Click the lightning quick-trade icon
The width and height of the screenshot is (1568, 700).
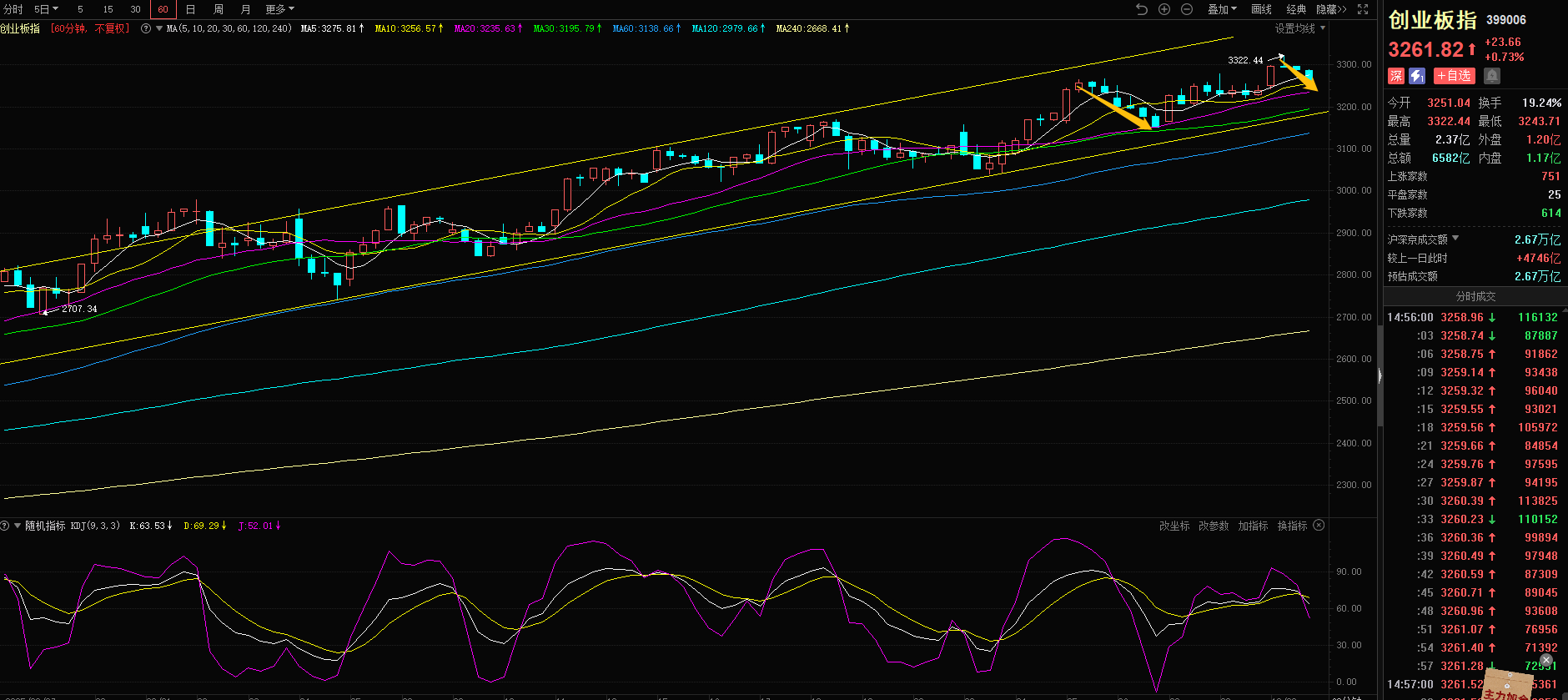[x=1417, y=76]
